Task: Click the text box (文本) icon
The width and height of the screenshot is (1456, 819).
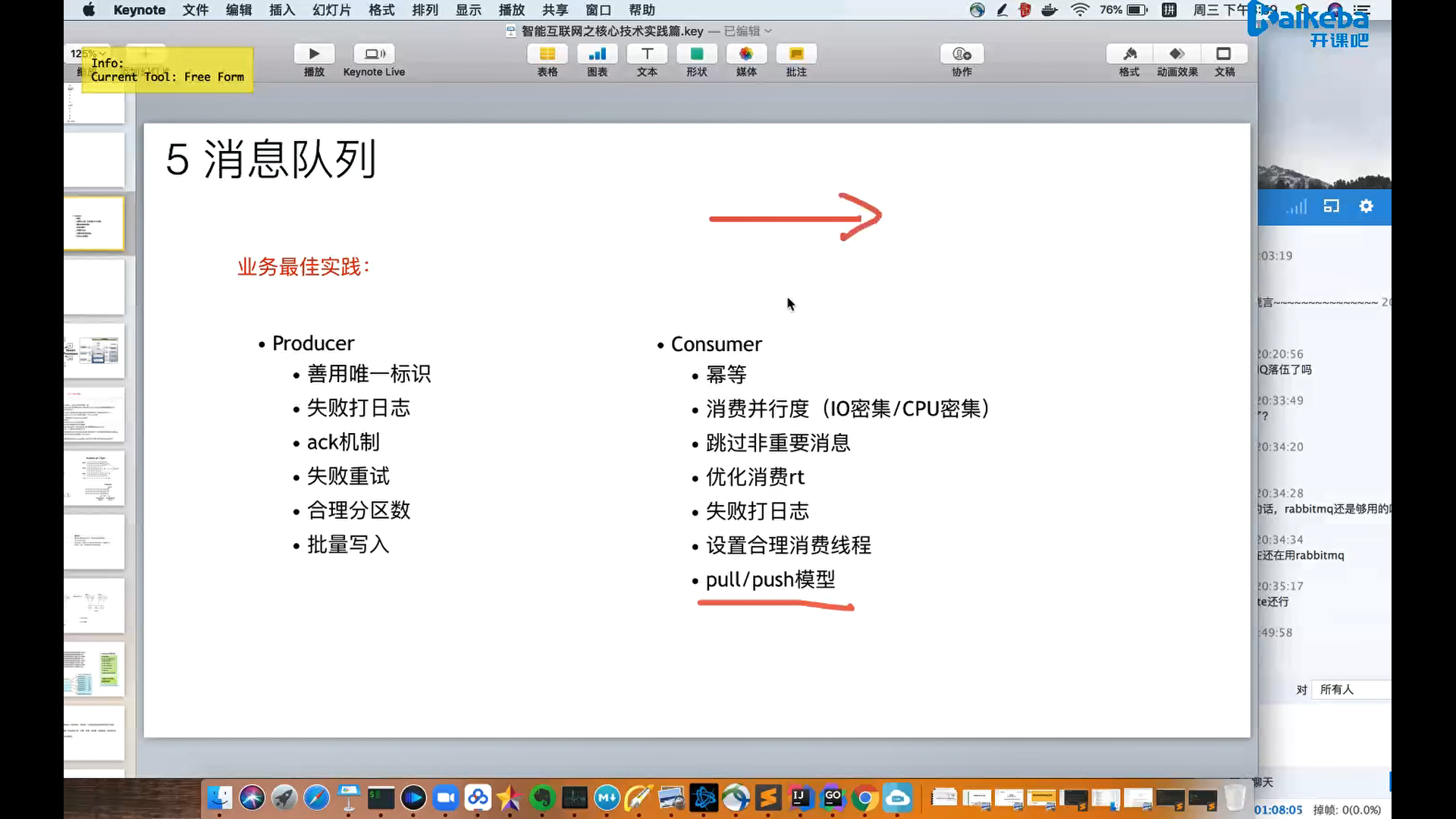Action: point(647,54)
